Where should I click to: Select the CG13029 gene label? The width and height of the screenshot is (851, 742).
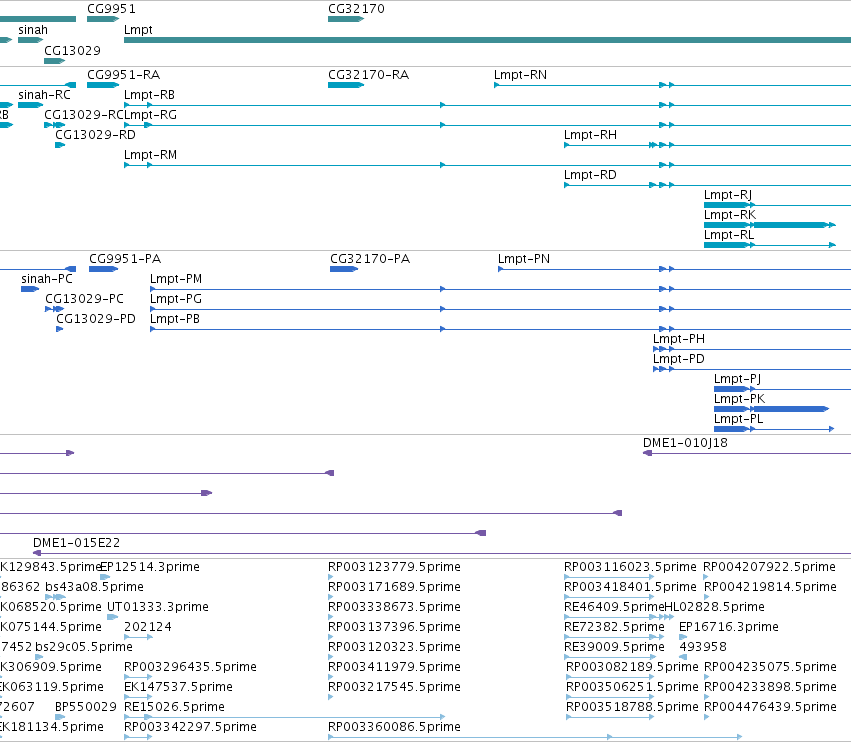[72, 50]
